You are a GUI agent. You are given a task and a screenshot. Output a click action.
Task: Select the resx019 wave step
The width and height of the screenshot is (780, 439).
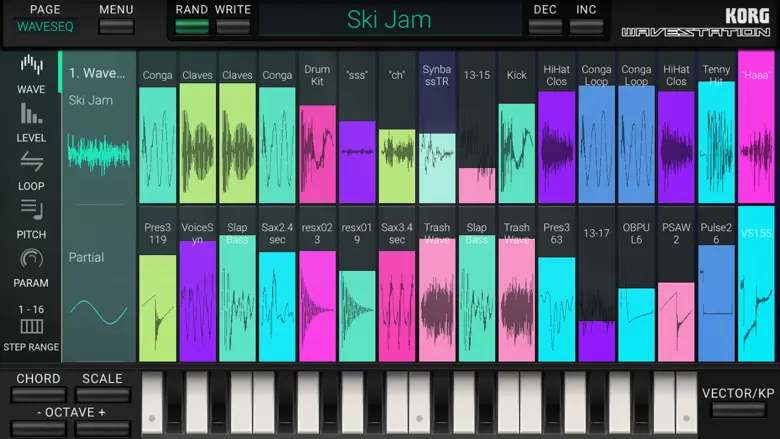pos(357,284)
